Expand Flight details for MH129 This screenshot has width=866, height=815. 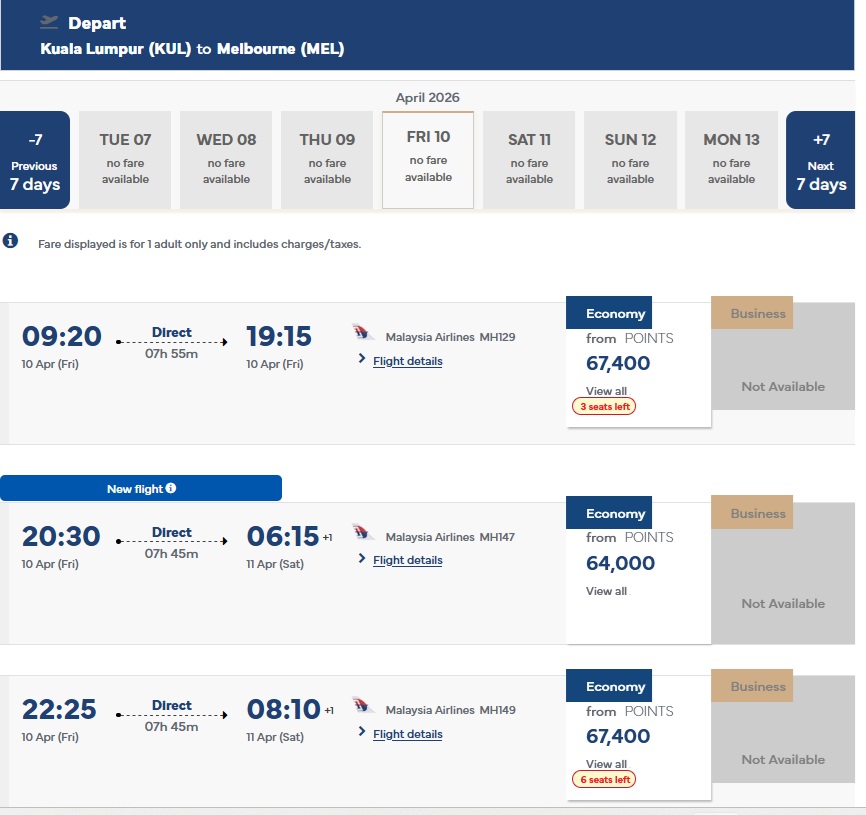click(x=407, y=361)
